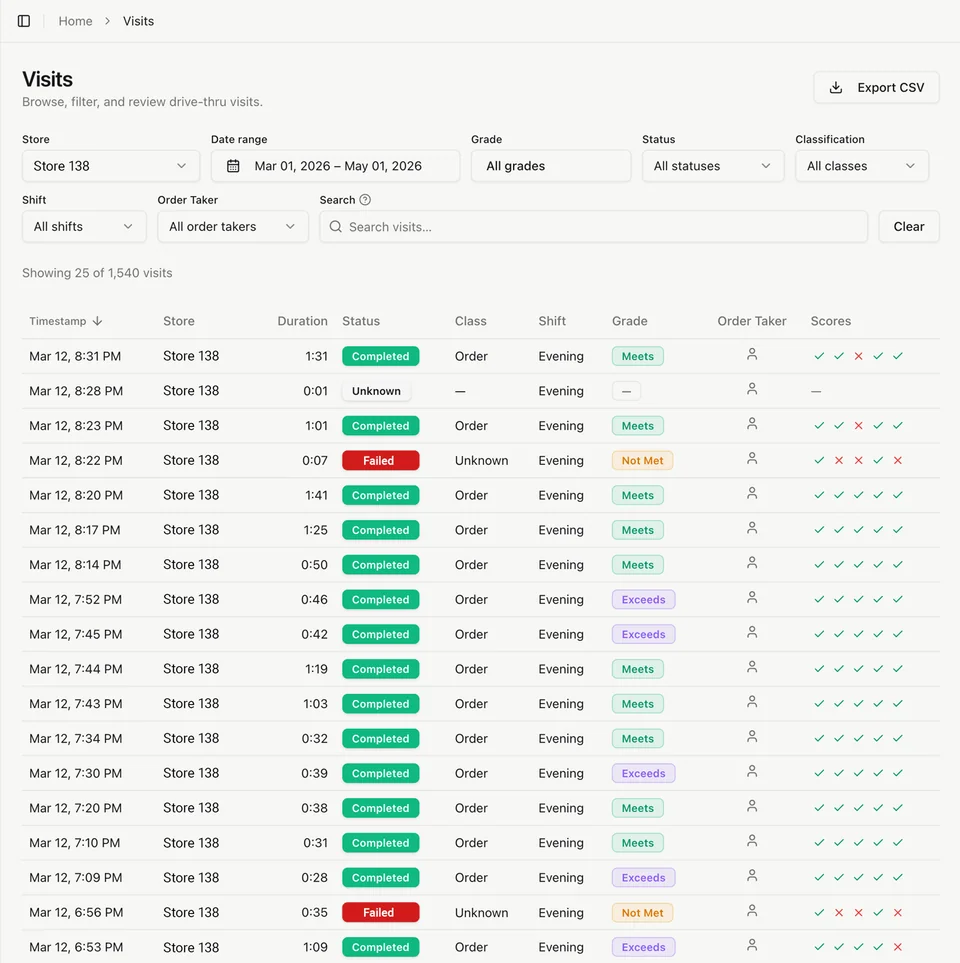Click the calendar icon in Date range

tap(233, 166)
